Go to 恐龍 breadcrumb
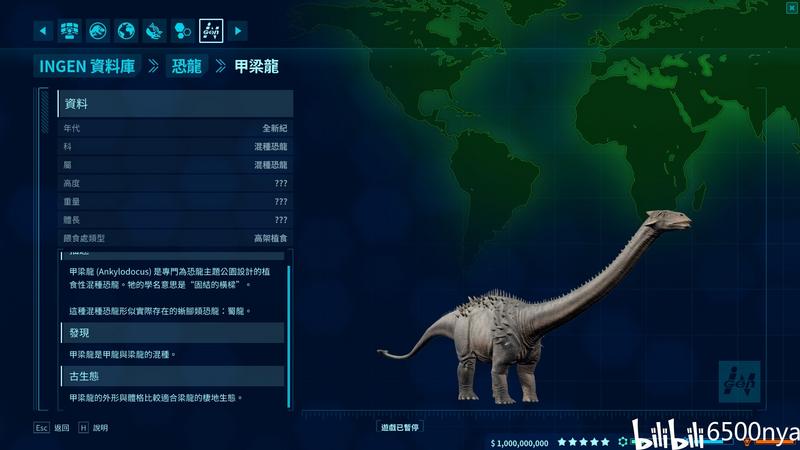Viewport: 800px width, 450px height. pyautogui.click(x=187, y=66)
